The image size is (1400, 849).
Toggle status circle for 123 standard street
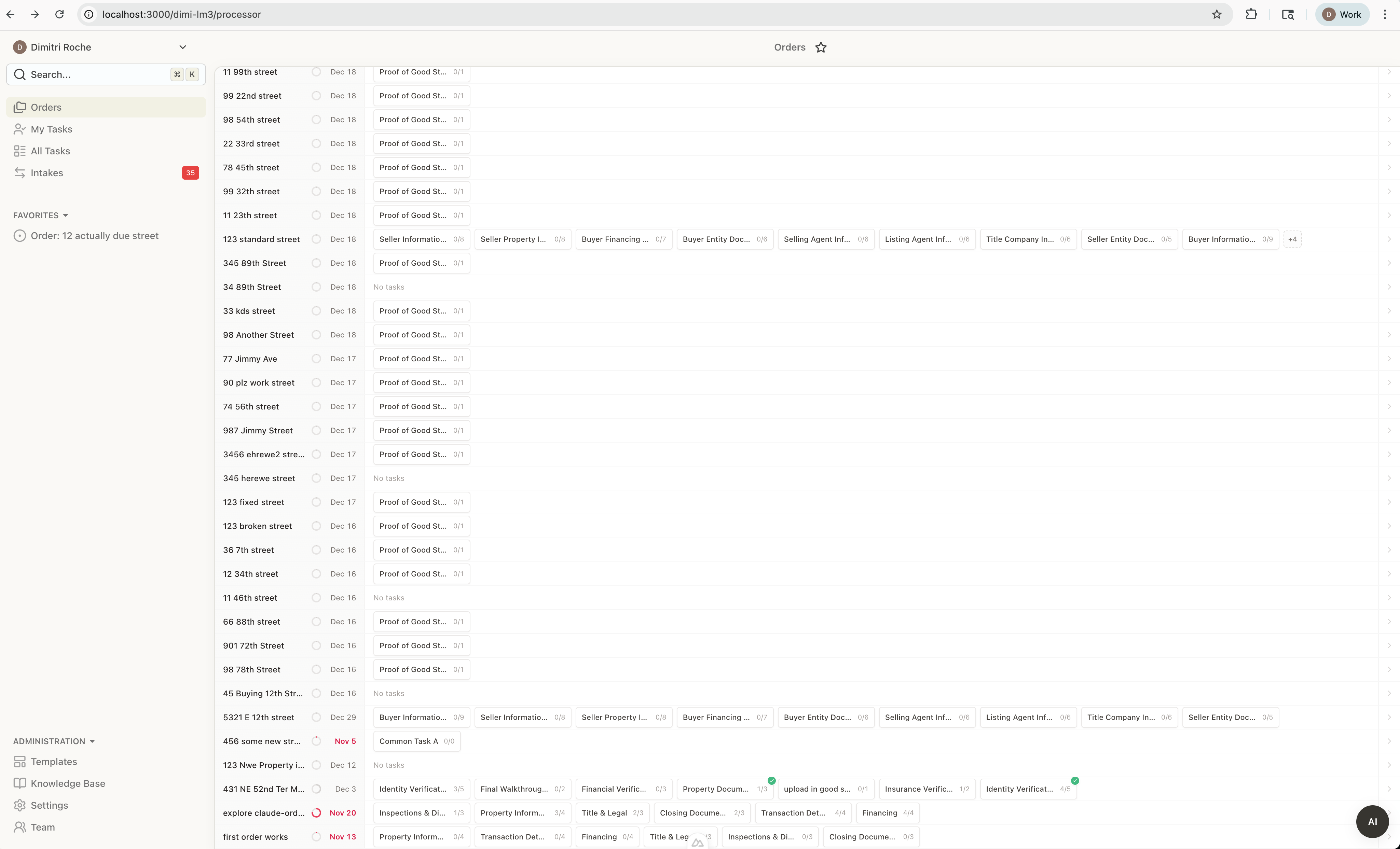click(x=316, y=239)
